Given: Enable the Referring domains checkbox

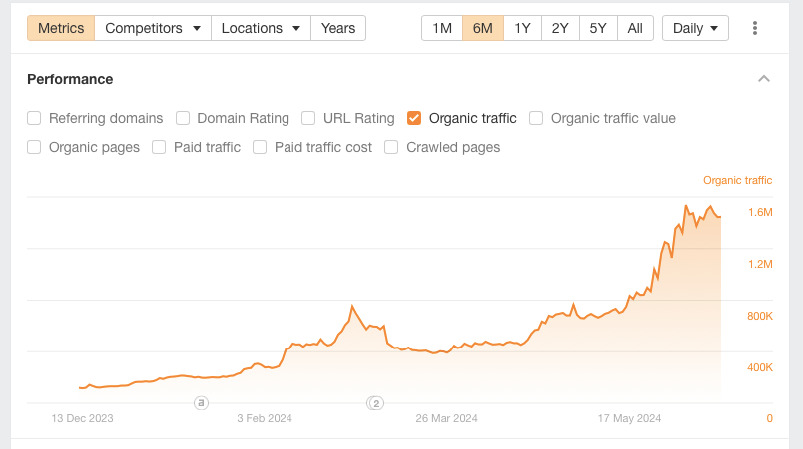Looking at the screenshot, I should tap(34, 118).
